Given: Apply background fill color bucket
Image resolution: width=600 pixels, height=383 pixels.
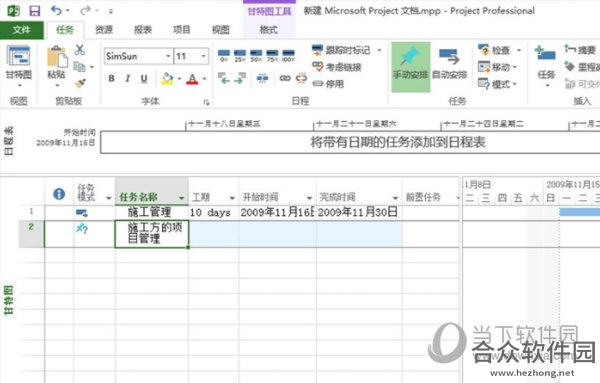Looking at the screenshot, I should [x=167, y=78].
